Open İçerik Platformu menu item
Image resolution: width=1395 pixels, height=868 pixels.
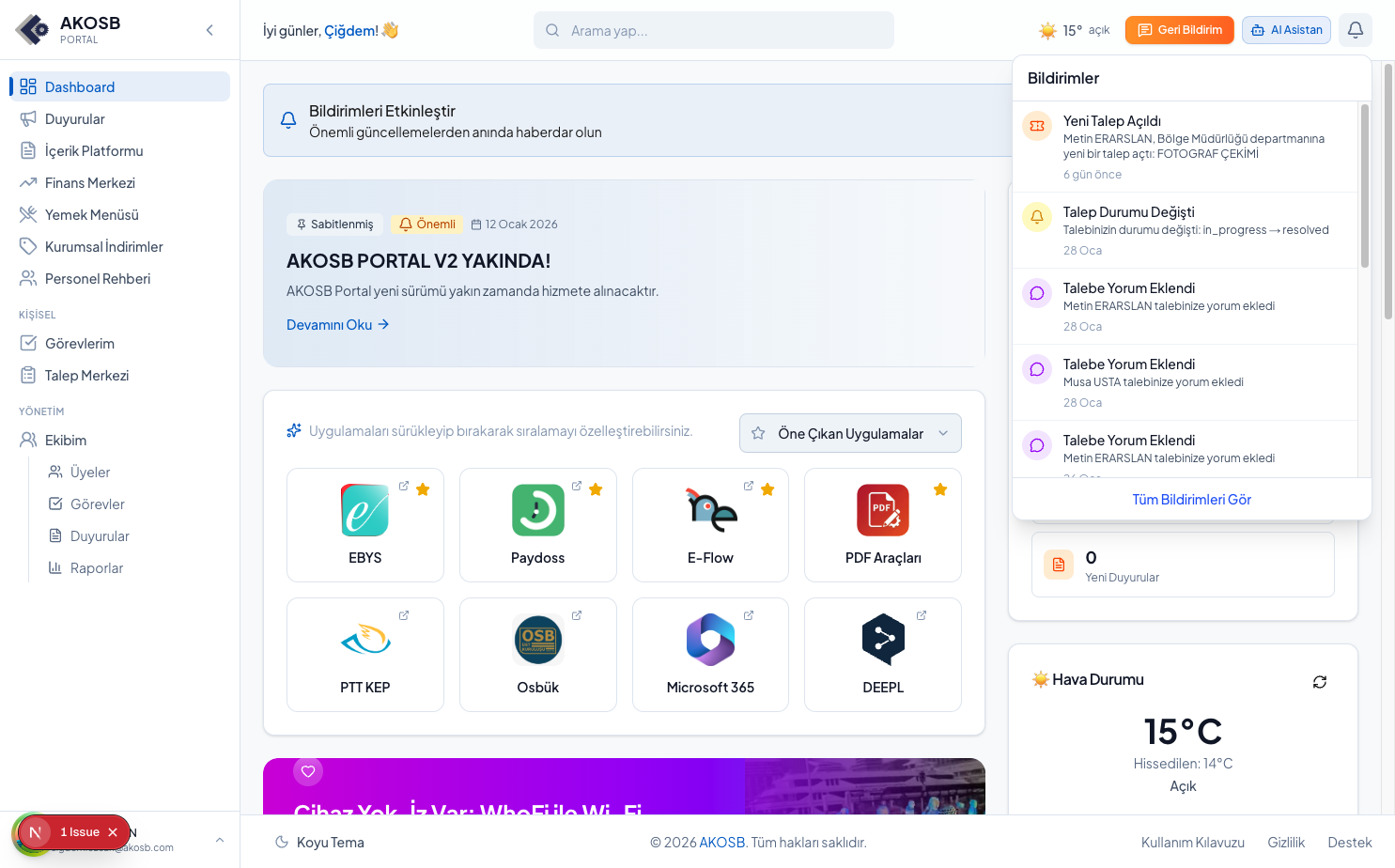(119, 150)
